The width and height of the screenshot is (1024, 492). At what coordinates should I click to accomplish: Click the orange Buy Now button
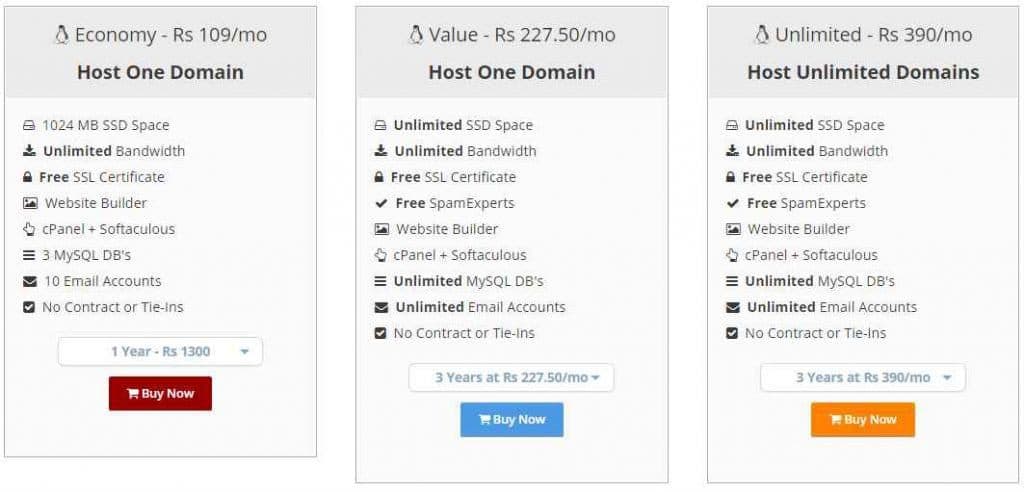tap(863, 419)
